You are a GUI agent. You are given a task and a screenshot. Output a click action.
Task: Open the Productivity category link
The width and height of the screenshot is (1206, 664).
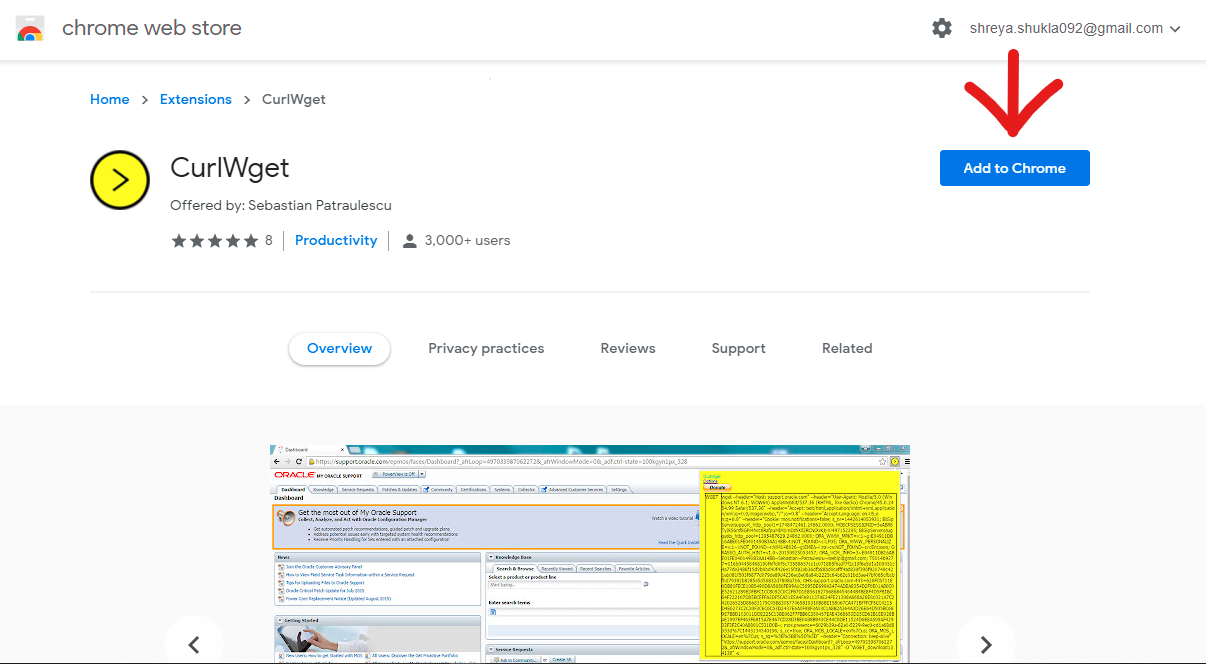[336, 240]
